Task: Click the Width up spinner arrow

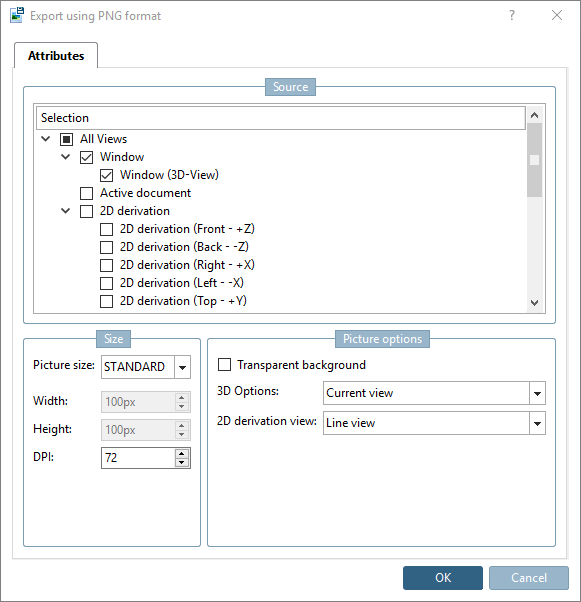Action: (182, 398)
